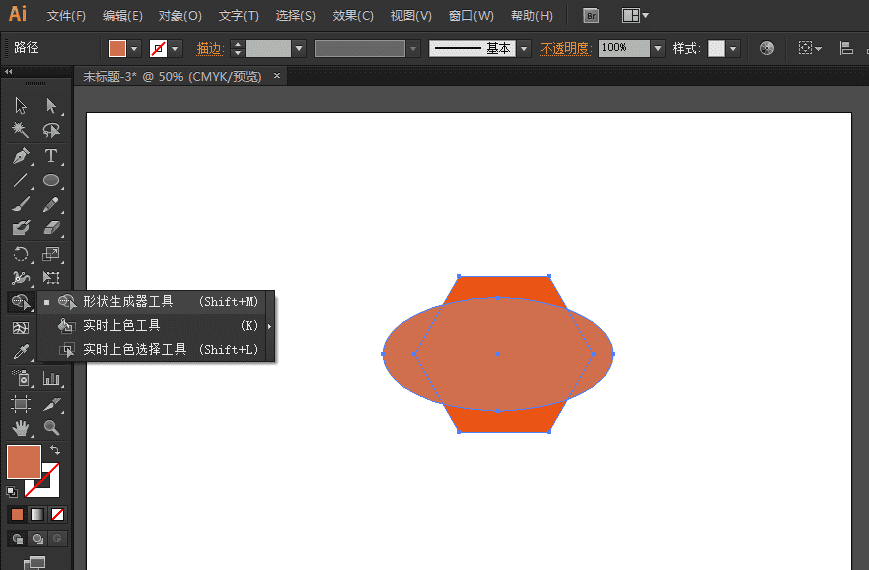Enable Draw Normal mode
Screen dimensions: 869x570
pos(18,538)
